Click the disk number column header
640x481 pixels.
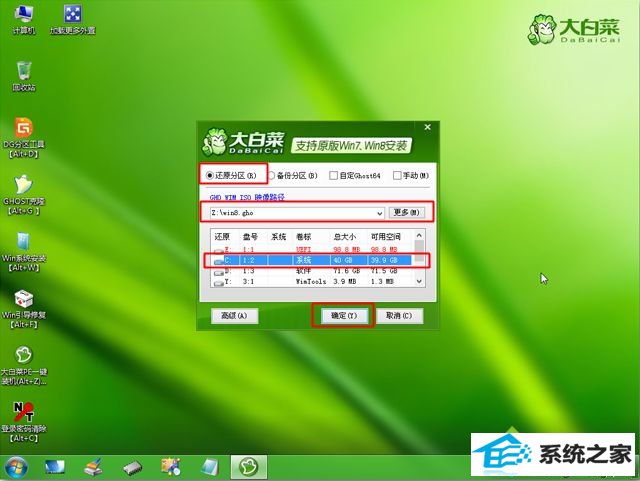point(250,236)
